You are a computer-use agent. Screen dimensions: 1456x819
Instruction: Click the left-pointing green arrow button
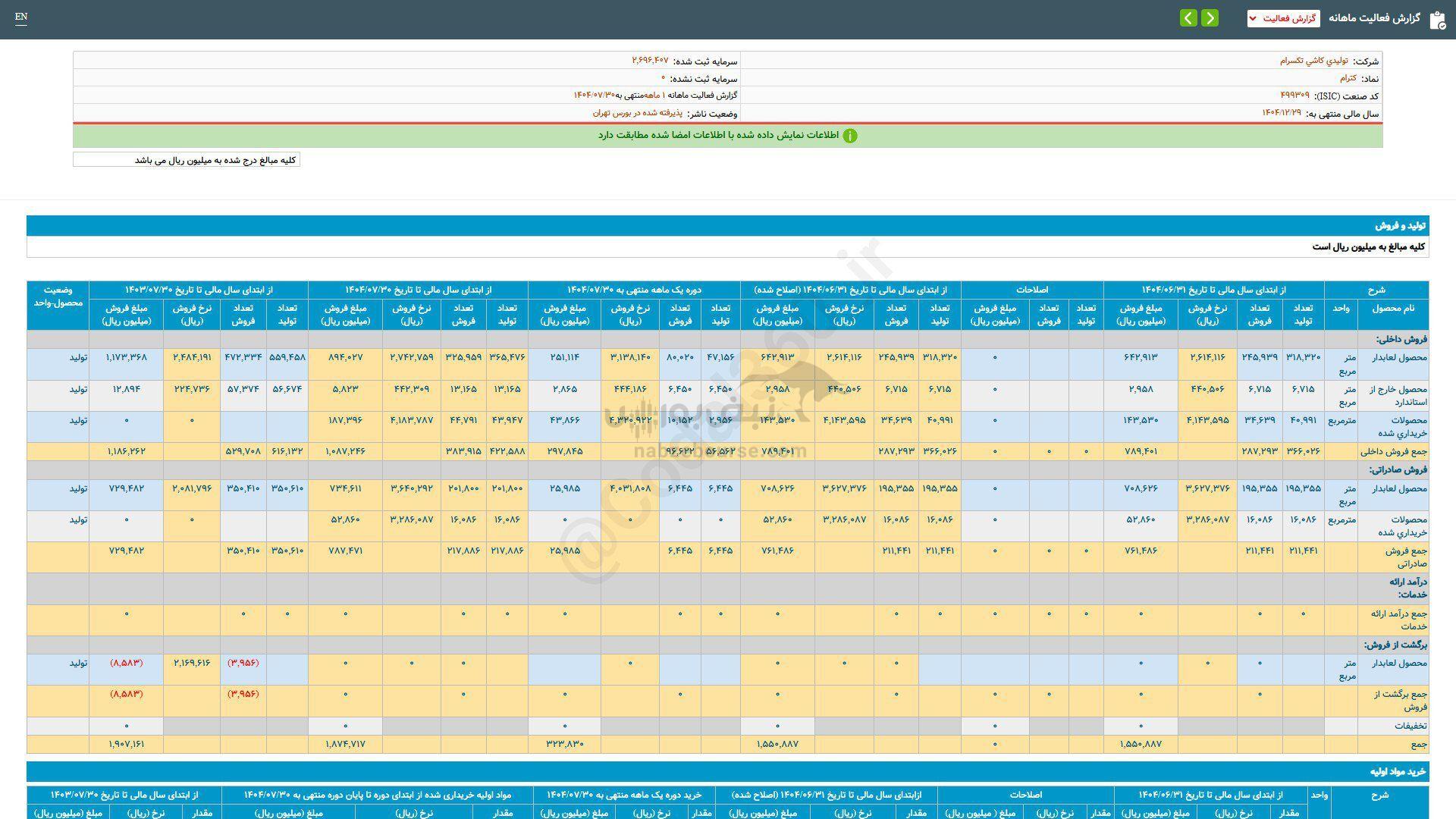(1188, 18)
